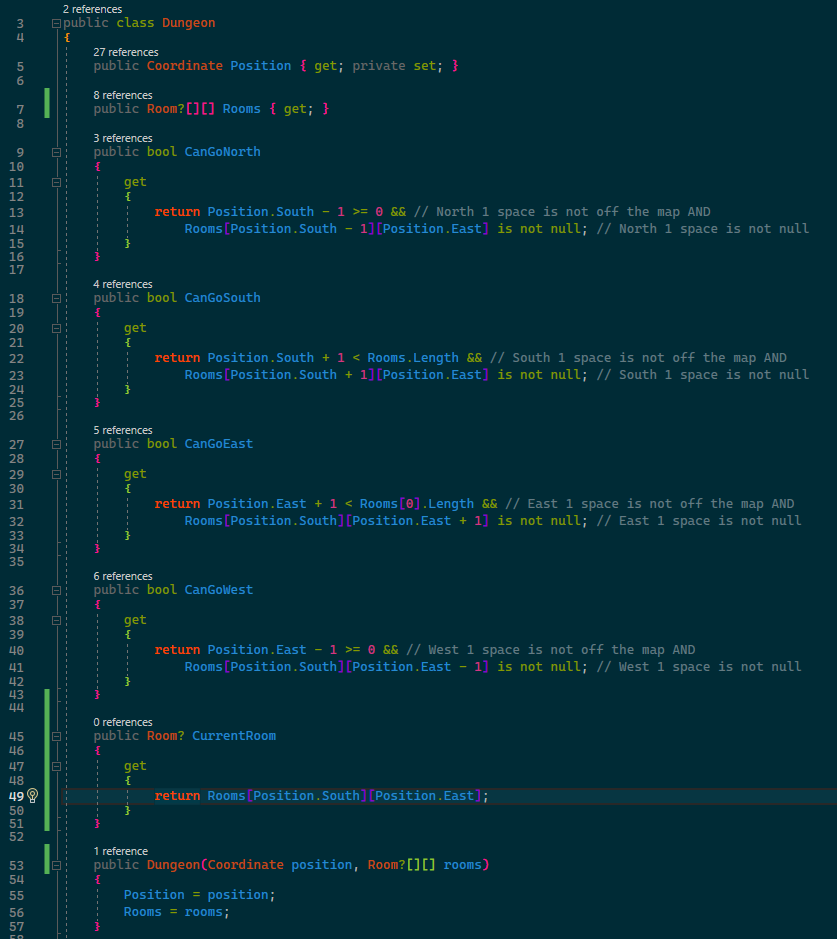Collapse the Dungeon class outline toggle
Viewport: 837px width, 939px height.
click(x=56, y=23)
